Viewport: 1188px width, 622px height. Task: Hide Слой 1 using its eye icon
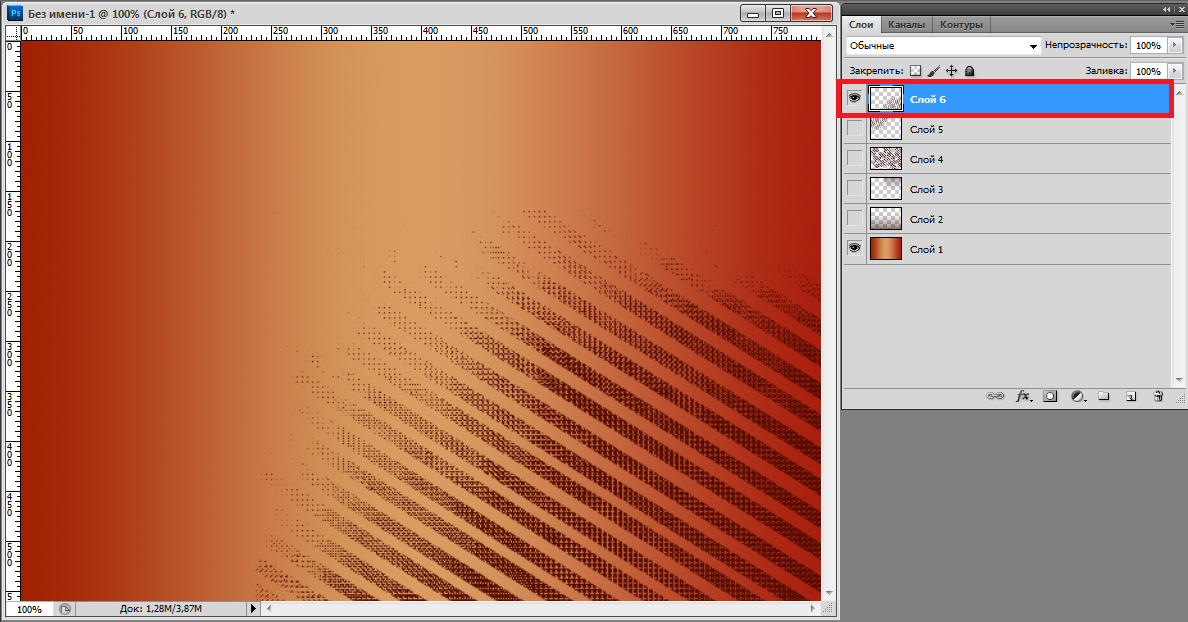[855, 248]
